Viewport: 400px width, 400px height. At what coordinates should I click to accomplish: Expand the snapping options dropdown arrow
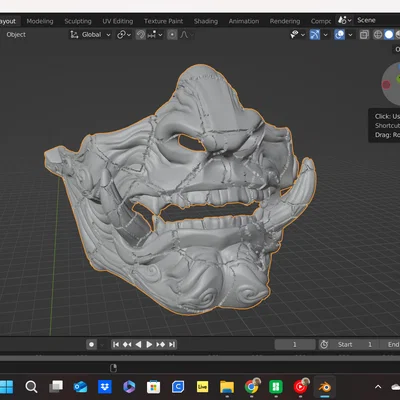click(160, 35)
